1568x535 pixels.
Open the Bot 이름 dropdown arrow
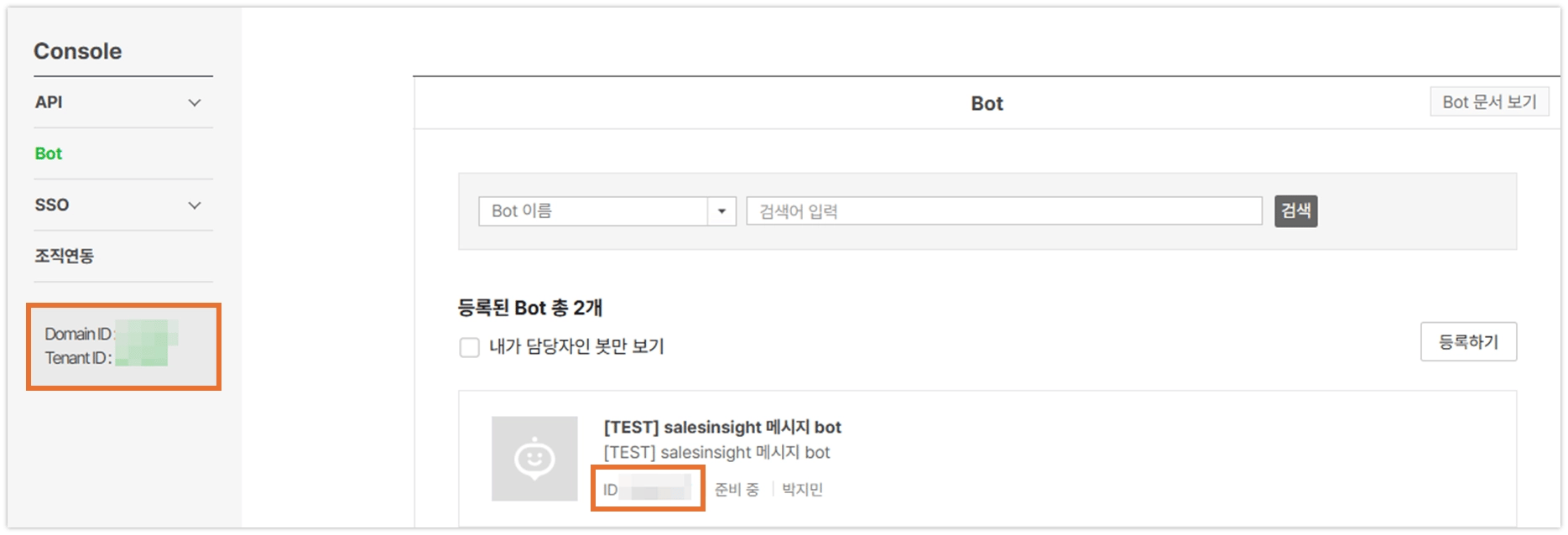(721, 211)
